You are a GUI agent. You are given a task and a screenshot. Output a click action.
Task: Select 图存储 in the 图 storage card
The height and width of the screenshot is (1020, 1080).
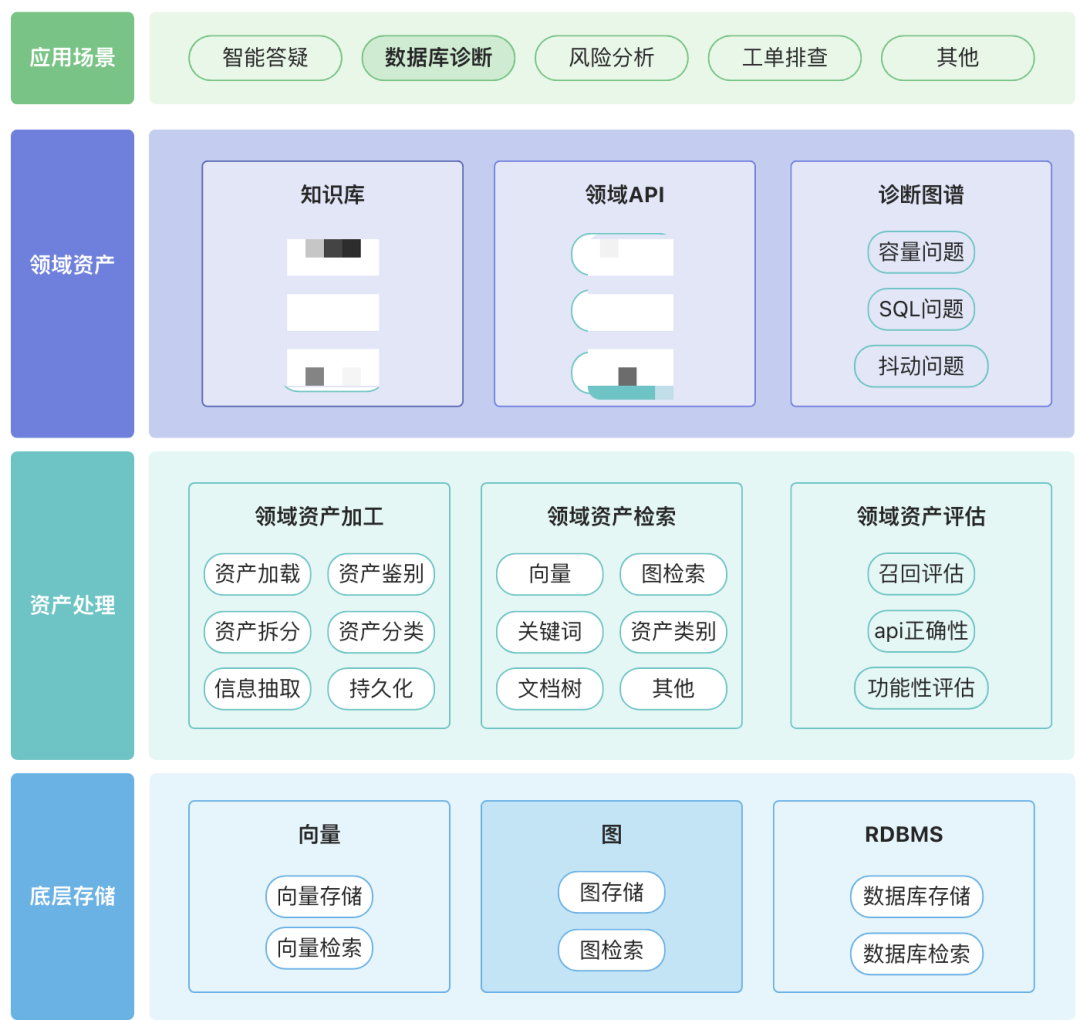click(611, 893)
